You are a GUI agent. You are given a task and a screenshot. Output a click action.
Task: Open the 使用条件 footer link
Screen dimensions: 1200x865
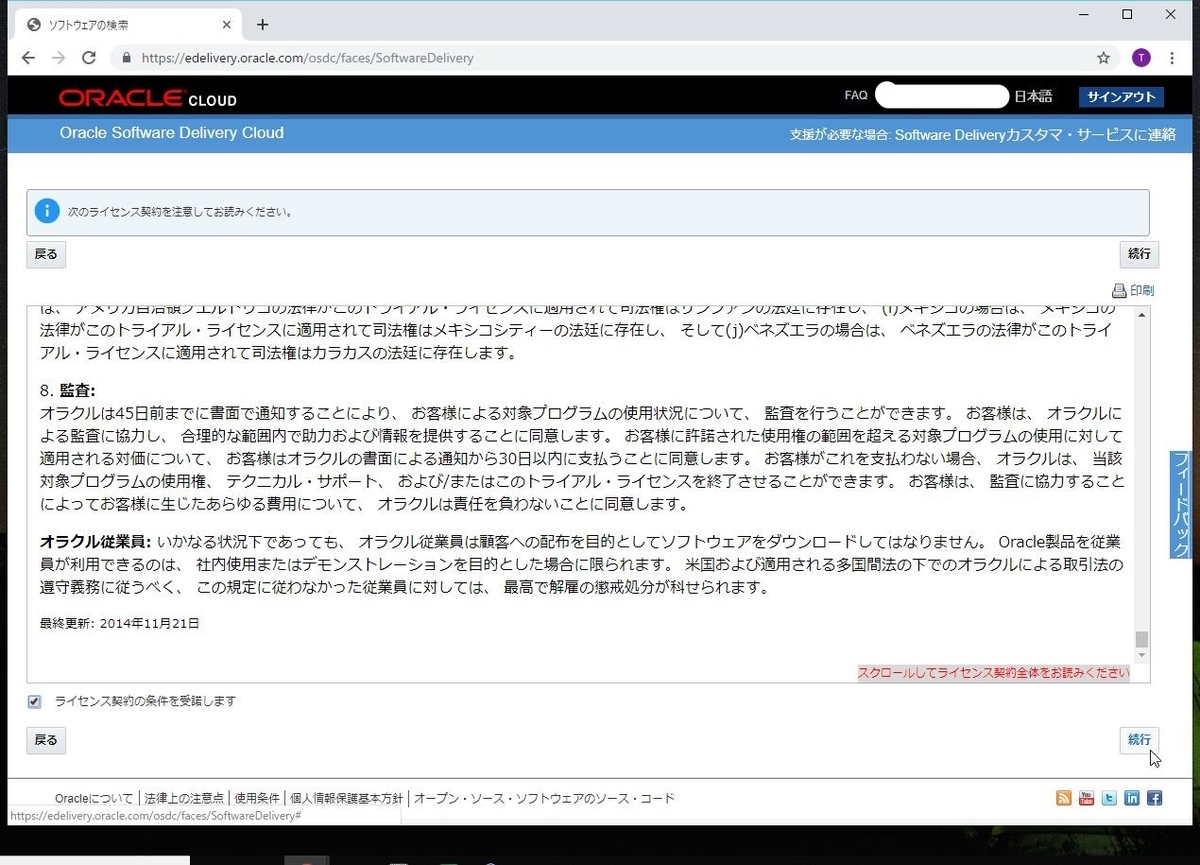(256, 798)
